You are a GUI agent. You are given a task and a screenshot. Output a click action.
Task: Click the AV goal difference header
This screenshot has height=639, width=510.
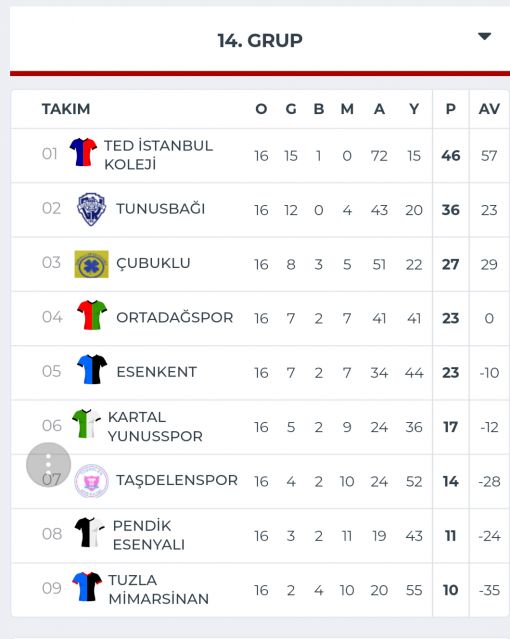pyautogui.click(x=489, y=109)
